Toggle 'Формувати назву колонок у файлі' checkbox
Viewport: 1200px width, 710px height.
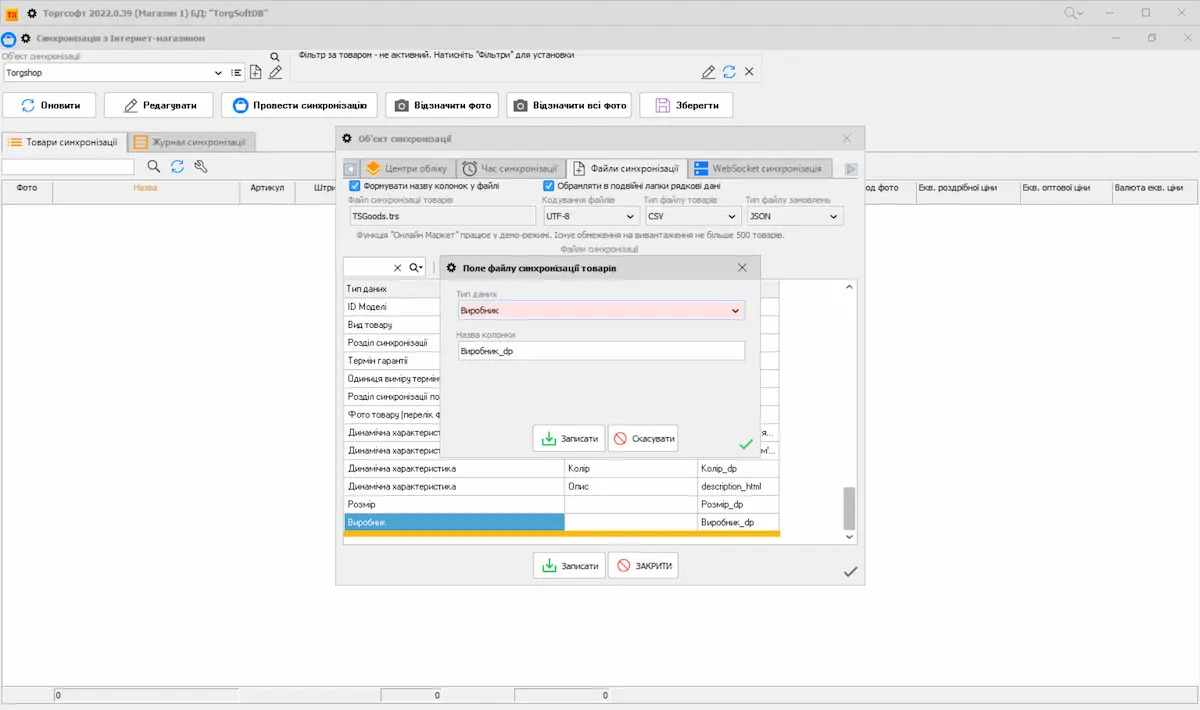tap(354, 186)
